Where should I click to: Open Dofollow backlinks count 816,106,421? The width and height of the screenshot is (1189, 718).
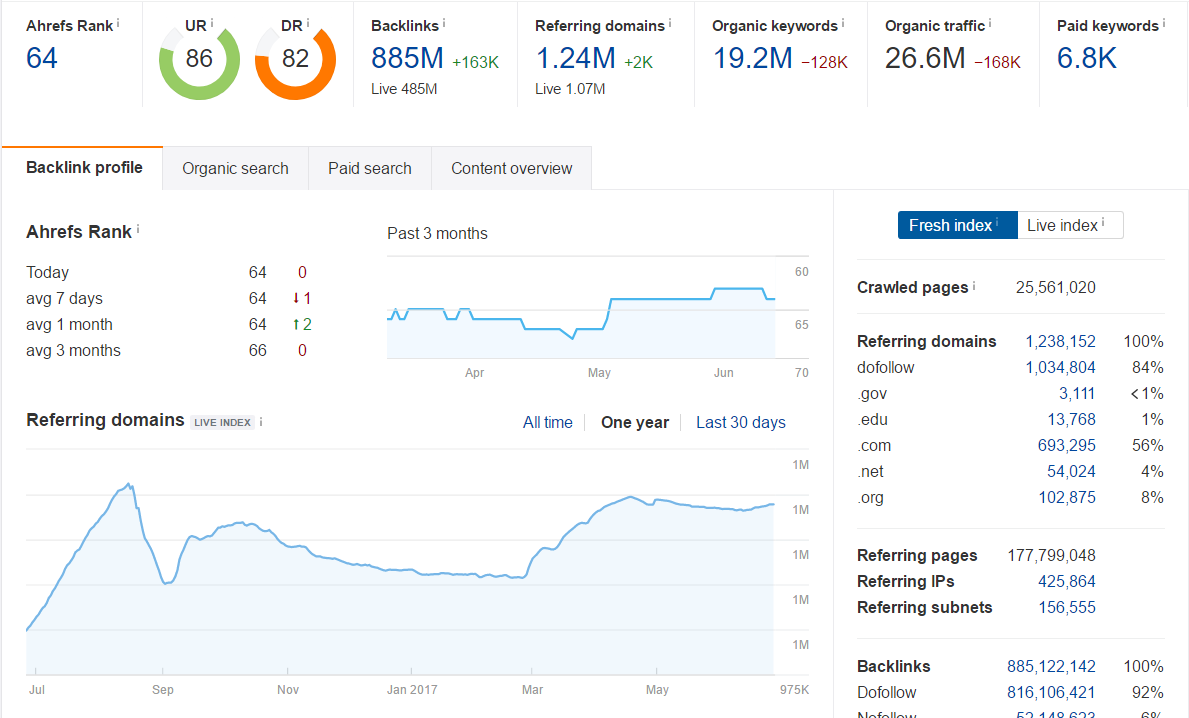point(1052,692)
